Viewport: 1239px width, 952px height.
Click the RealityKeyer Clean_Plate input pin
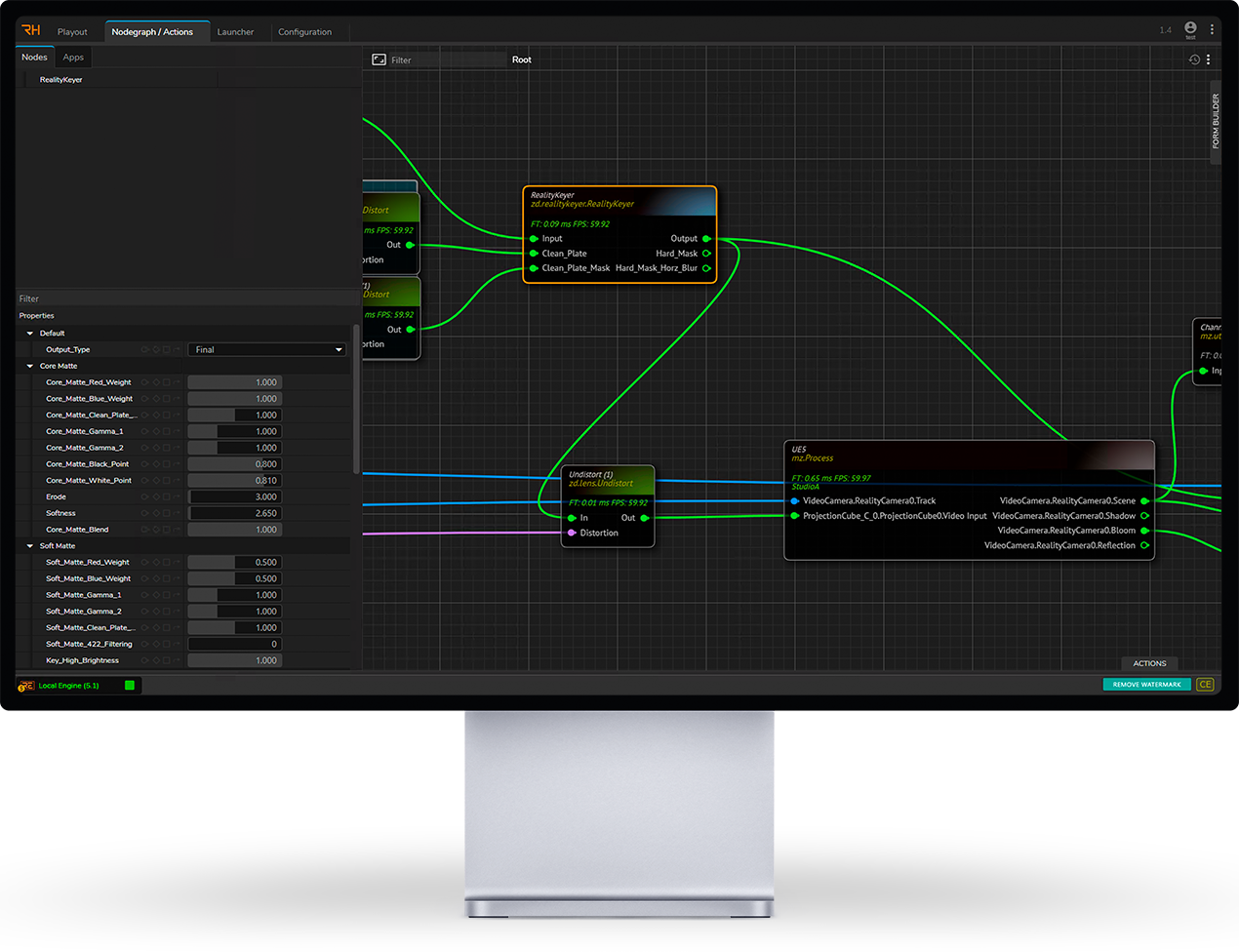tap(534, 254)
